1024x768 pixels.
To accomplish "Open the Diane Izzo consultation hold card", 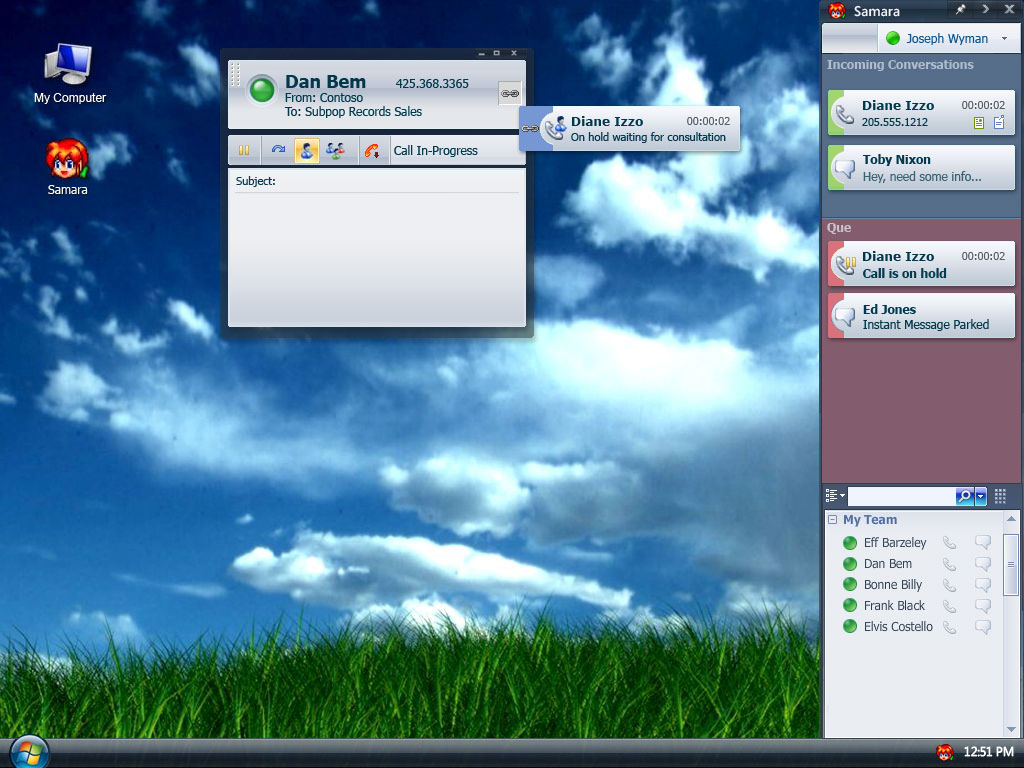I will [630, 129].
